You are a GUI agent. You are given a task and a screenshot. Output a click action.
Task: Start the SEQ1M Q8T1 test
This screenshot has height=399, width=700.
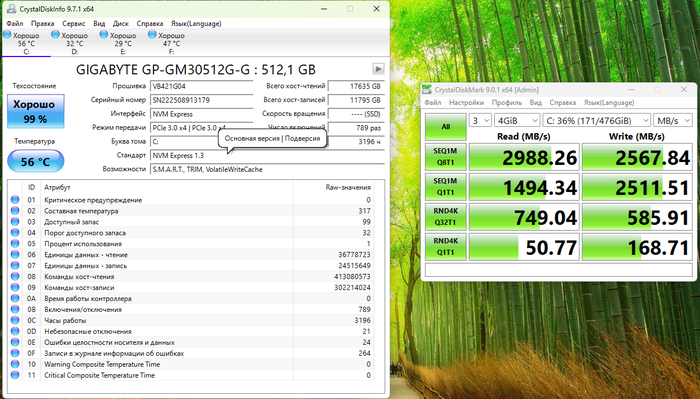[x=446, y=157]
